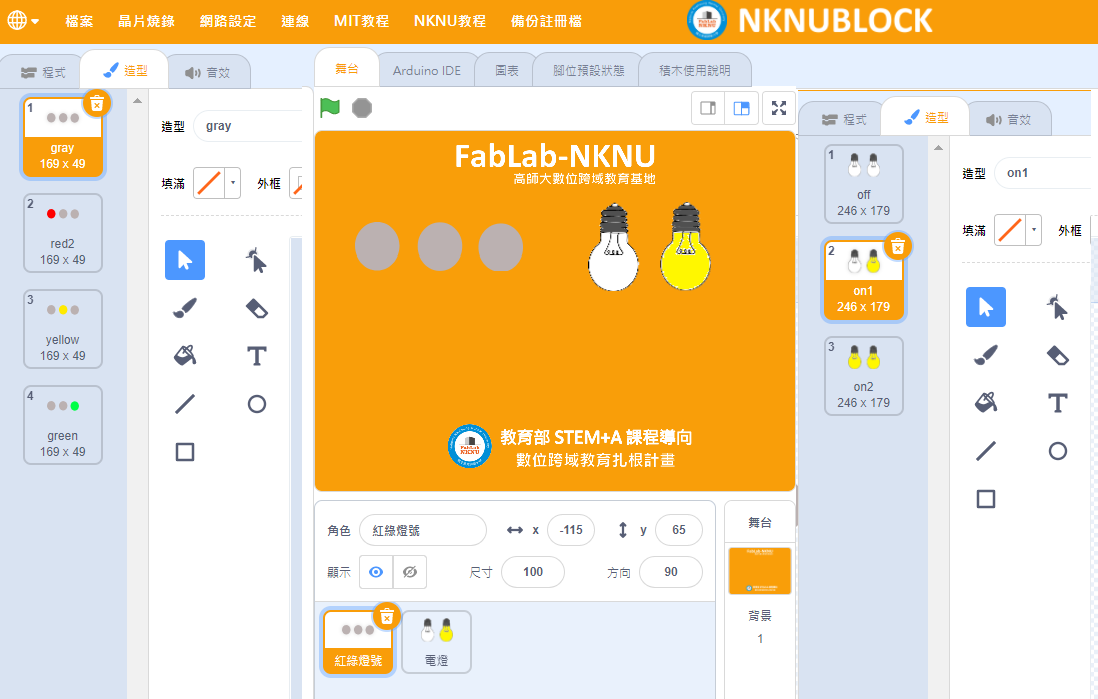Open the 積木使用說明 tab
Image resolution: width=1098 pixels, height=699 pixels.
[x=695, y=70]
